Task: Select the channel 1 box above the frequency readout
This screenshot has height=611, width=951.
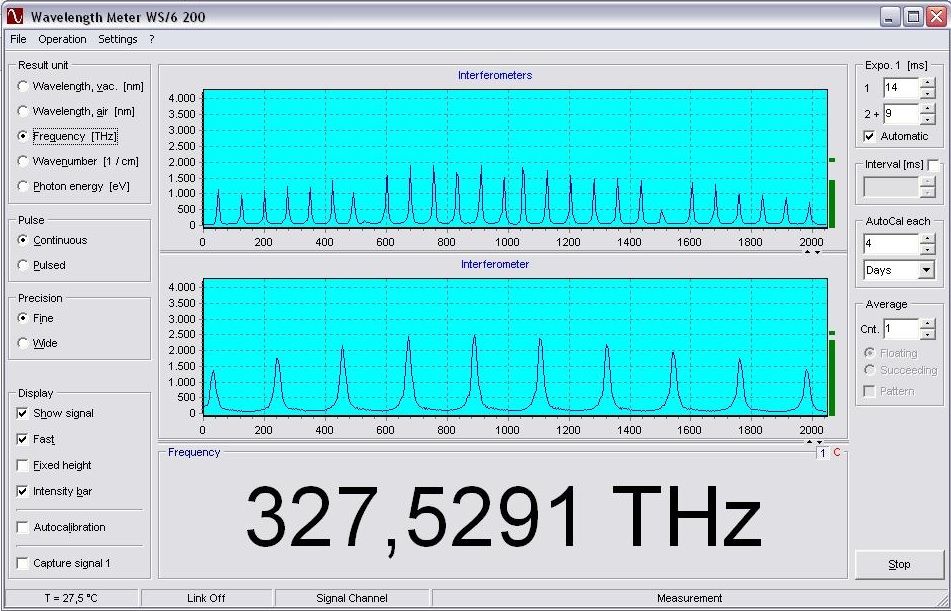Action: 822,453
